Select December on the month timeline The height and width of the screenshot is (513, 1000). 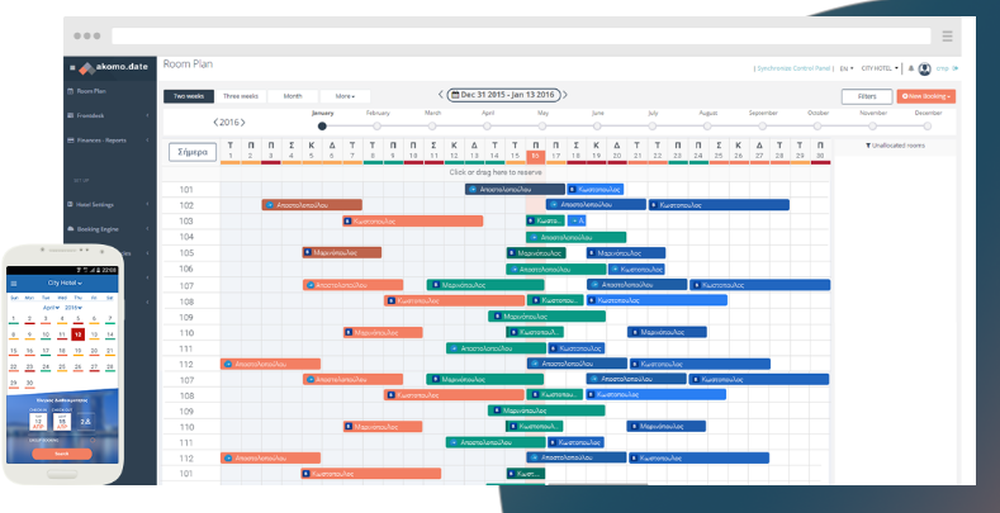(x=927, y=126)
